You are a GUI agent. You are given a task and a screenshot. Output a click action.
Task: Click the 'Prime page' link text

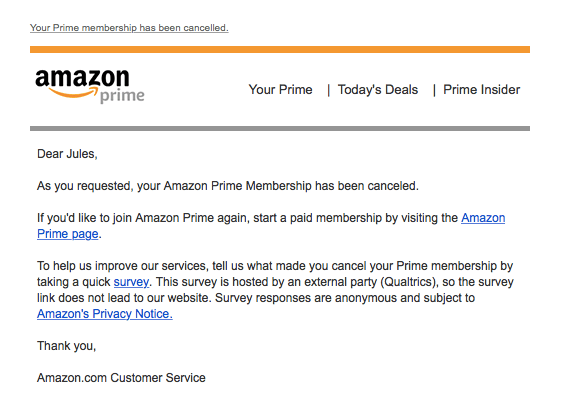(x=68, y=234)
